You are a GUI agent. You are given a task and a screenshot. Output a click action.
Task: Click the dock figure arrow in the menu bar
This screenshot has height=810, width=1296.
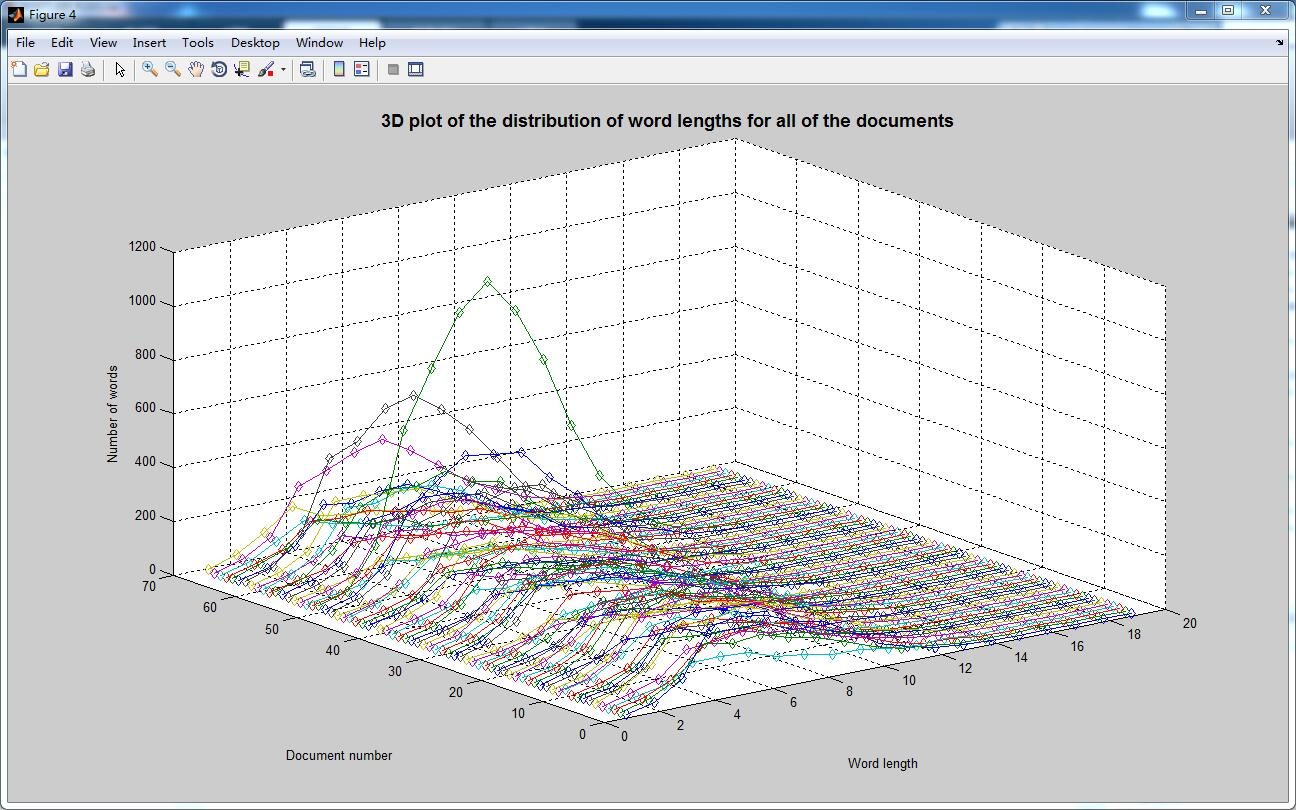[x=1279, y=43]
